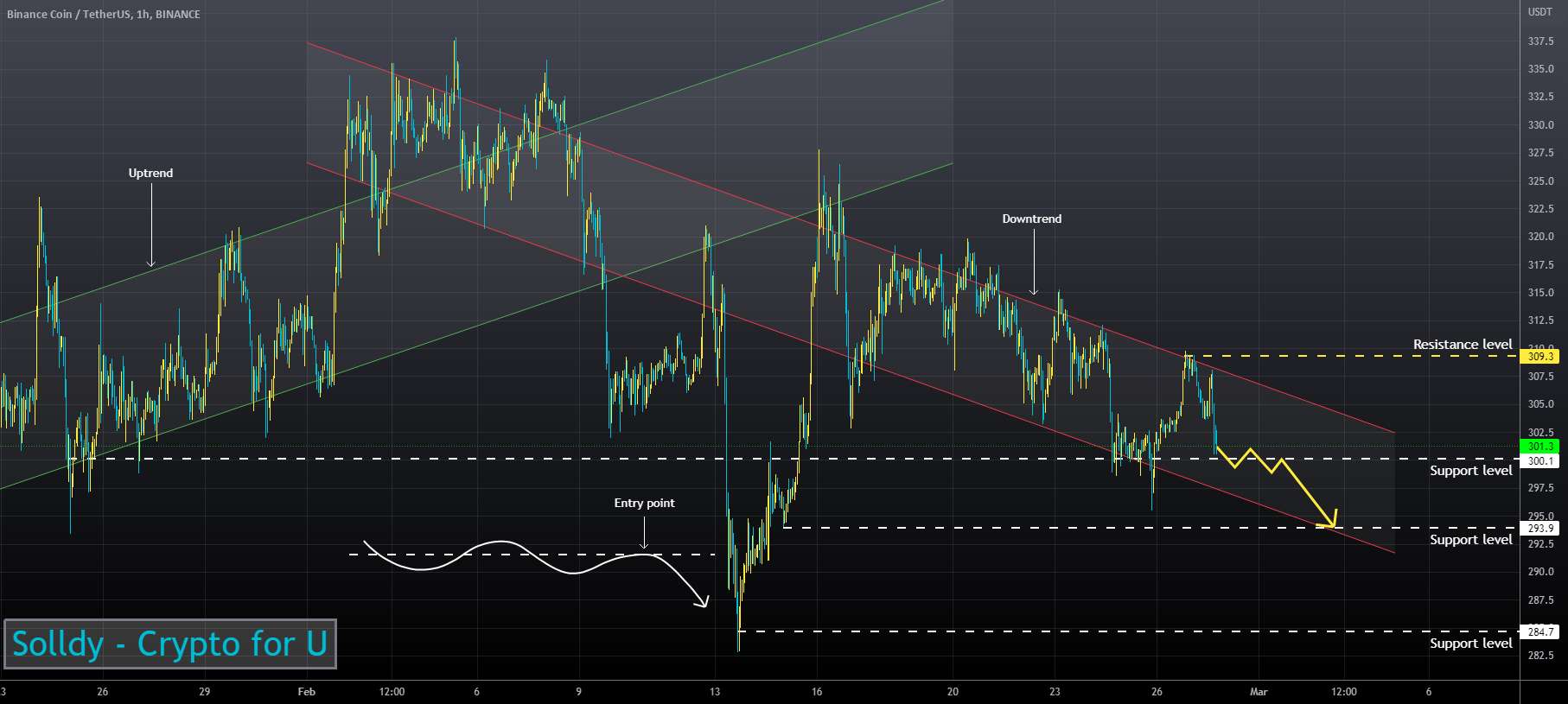
Task: Select the Feb label on the time axis
Action: click(x=306, y=692)
